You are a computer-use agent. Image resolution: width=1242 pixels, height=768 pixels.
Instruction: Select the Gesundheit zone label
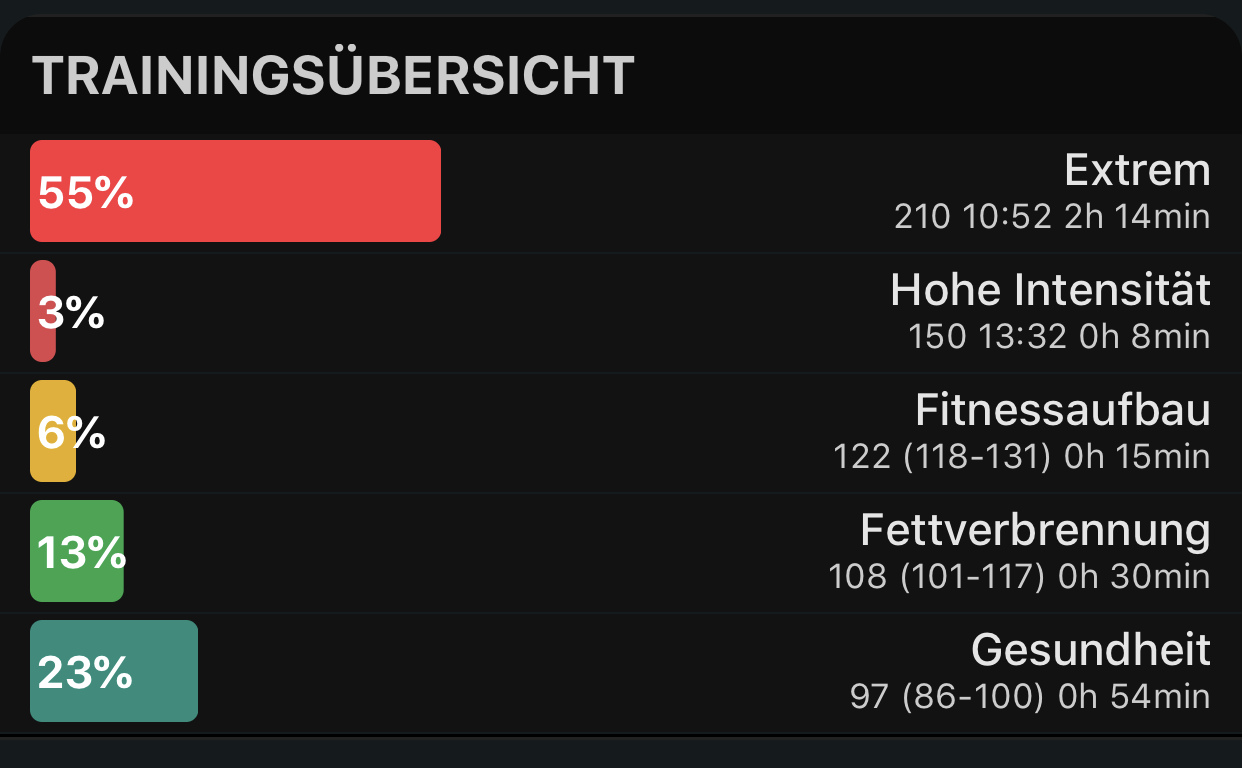(1089, 650)
